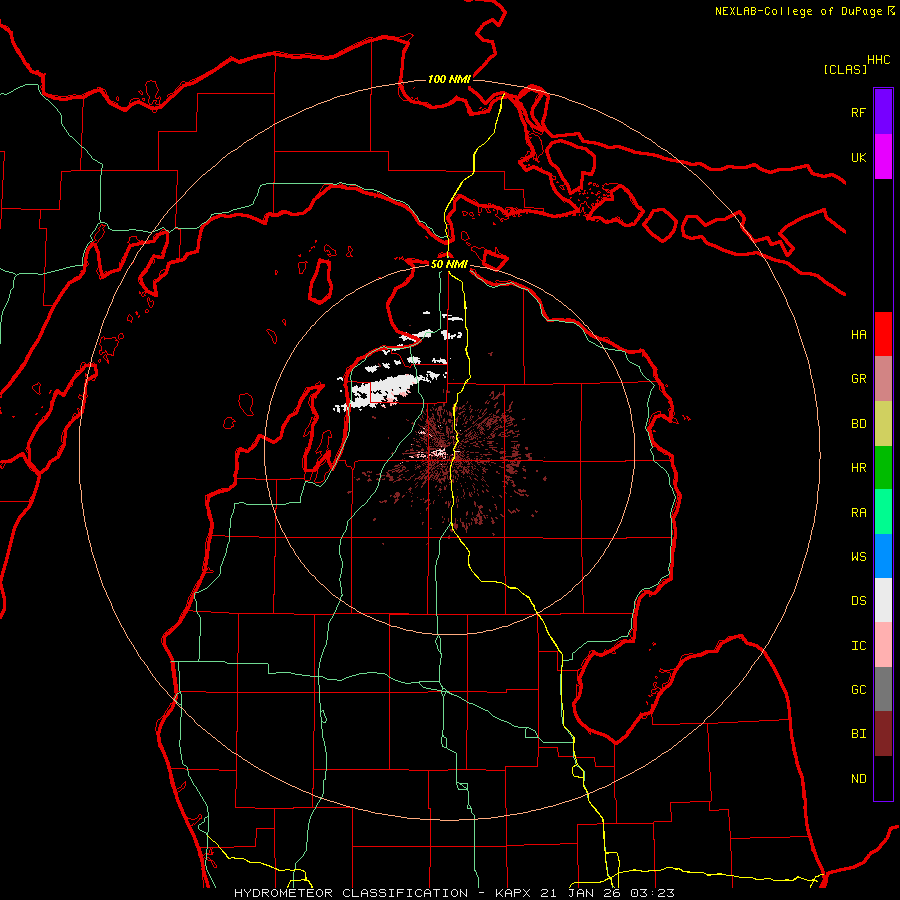
Task: Click the IC legend label
Action: [x=859, y=646]
